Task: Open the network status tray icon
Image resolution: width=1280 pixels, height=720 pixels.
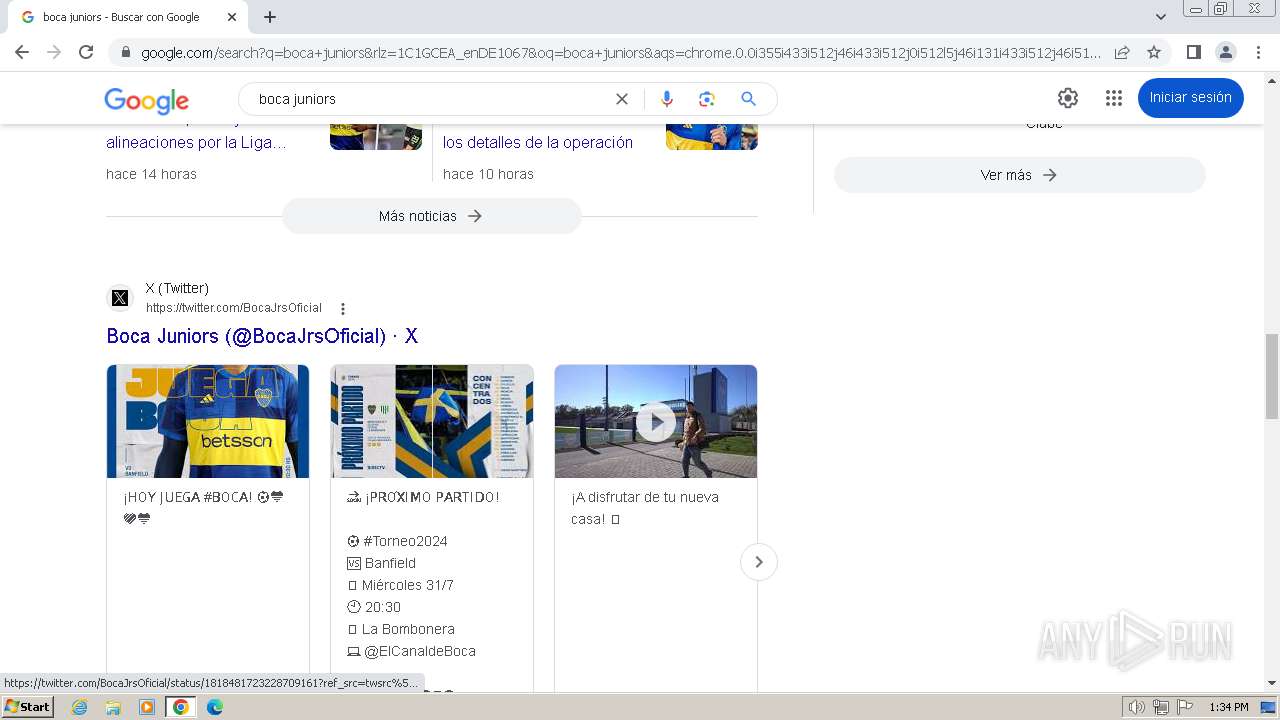Action: point(1161,707)
